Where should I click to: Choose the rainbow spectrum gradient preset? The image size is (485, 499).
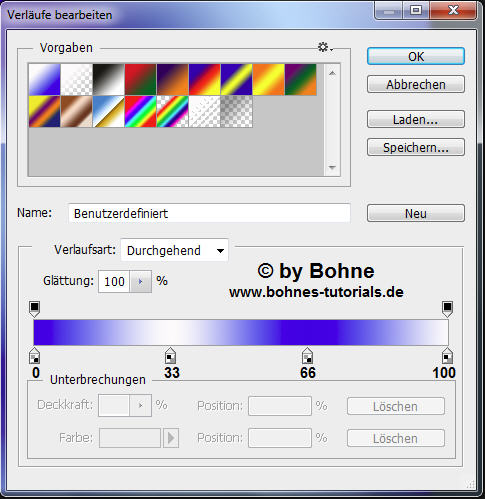point(140,111)
